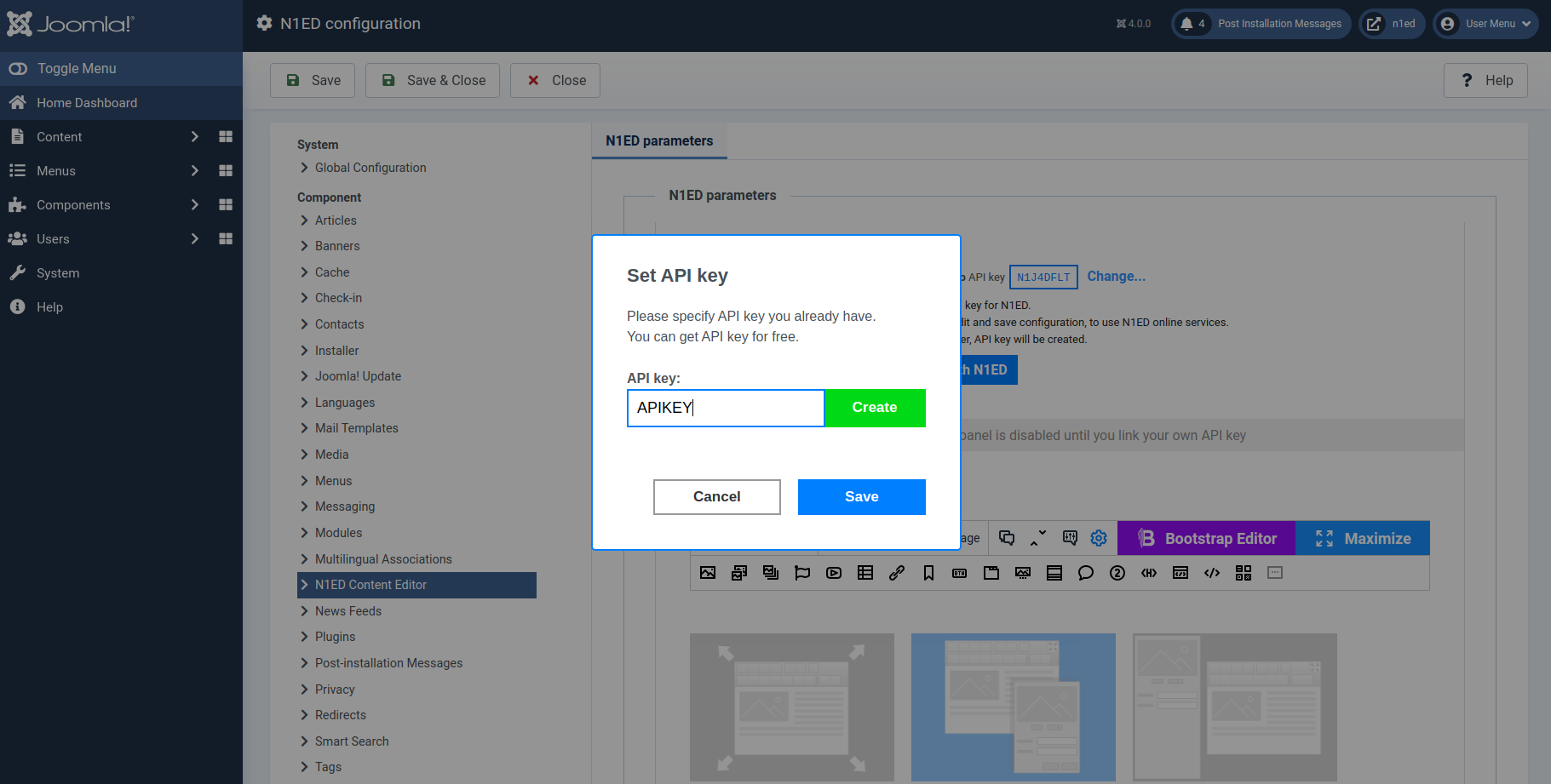The height and width of the screenshot is (784, 1551).
Task: Click the flag icon in editor toolbar
Action: [x=802, y=573]
